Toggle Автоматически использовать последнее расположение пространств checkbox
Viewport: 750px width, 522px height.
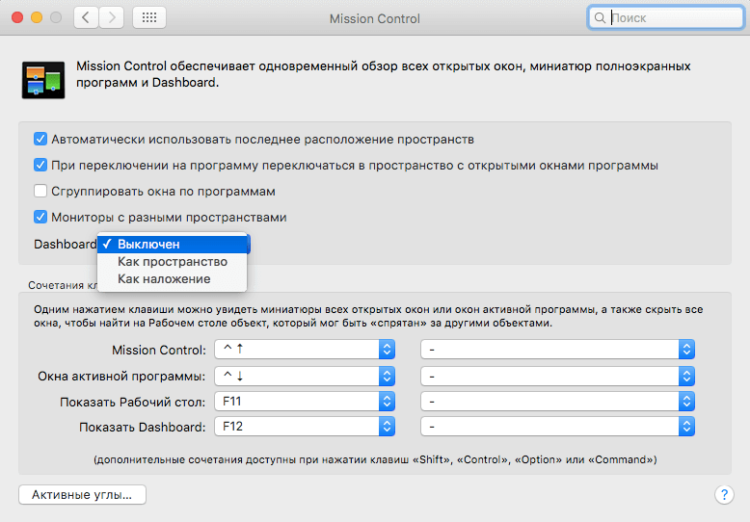coord(40,139)
